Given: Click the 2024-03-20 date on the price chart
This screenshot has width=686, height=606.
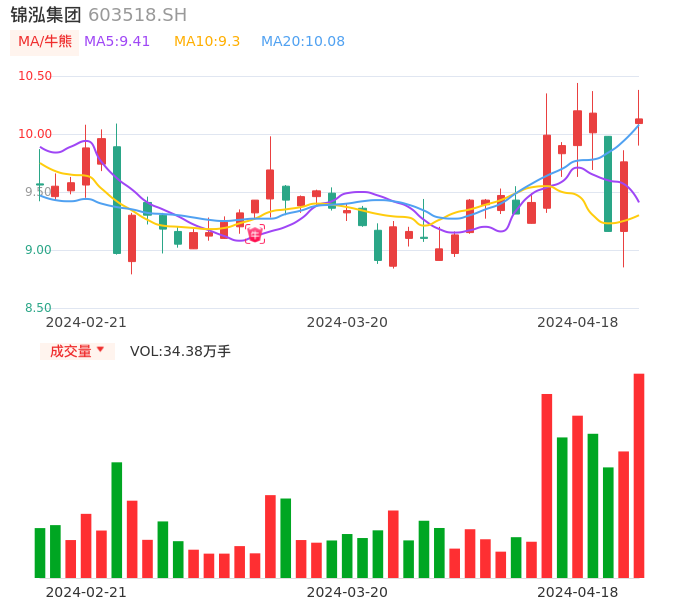Looking at the screenshot, I should click(347, 322).
